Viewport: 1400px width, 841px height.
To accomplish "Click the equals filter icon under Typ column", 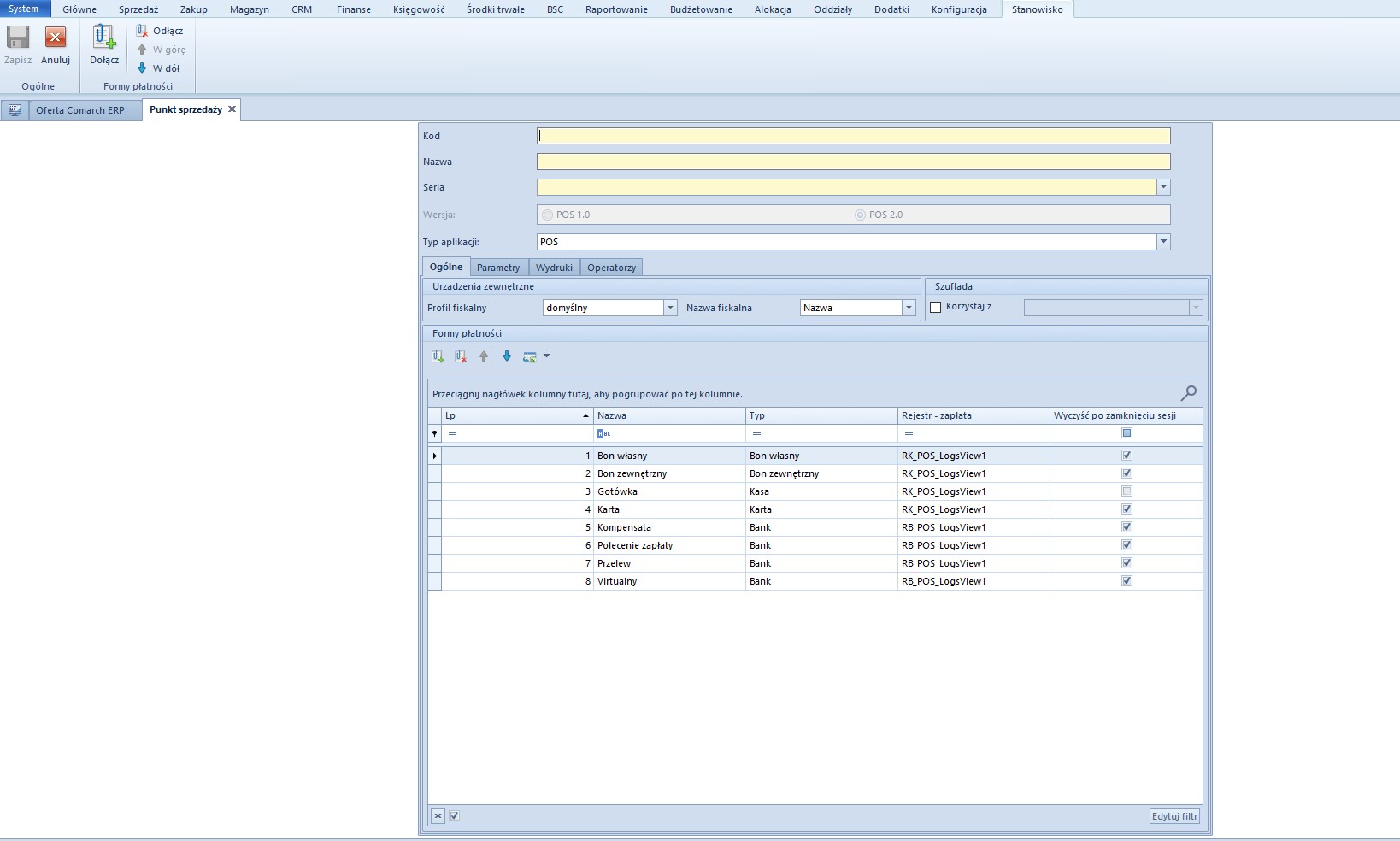I will pos(756,434).
